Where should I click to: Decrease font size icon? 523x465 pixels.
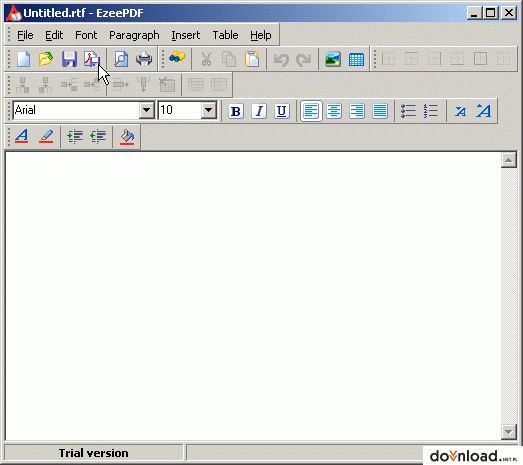coord(461,111)
